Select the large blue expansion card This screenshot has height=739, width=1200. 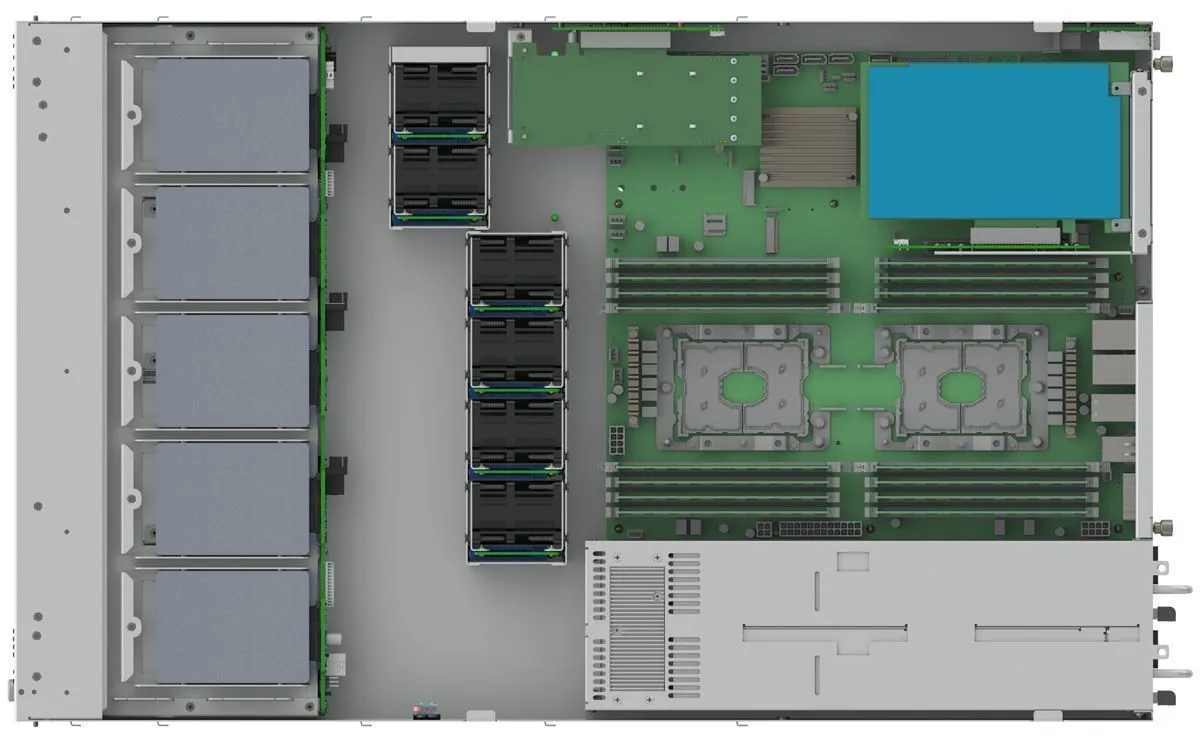pos(994,141)
